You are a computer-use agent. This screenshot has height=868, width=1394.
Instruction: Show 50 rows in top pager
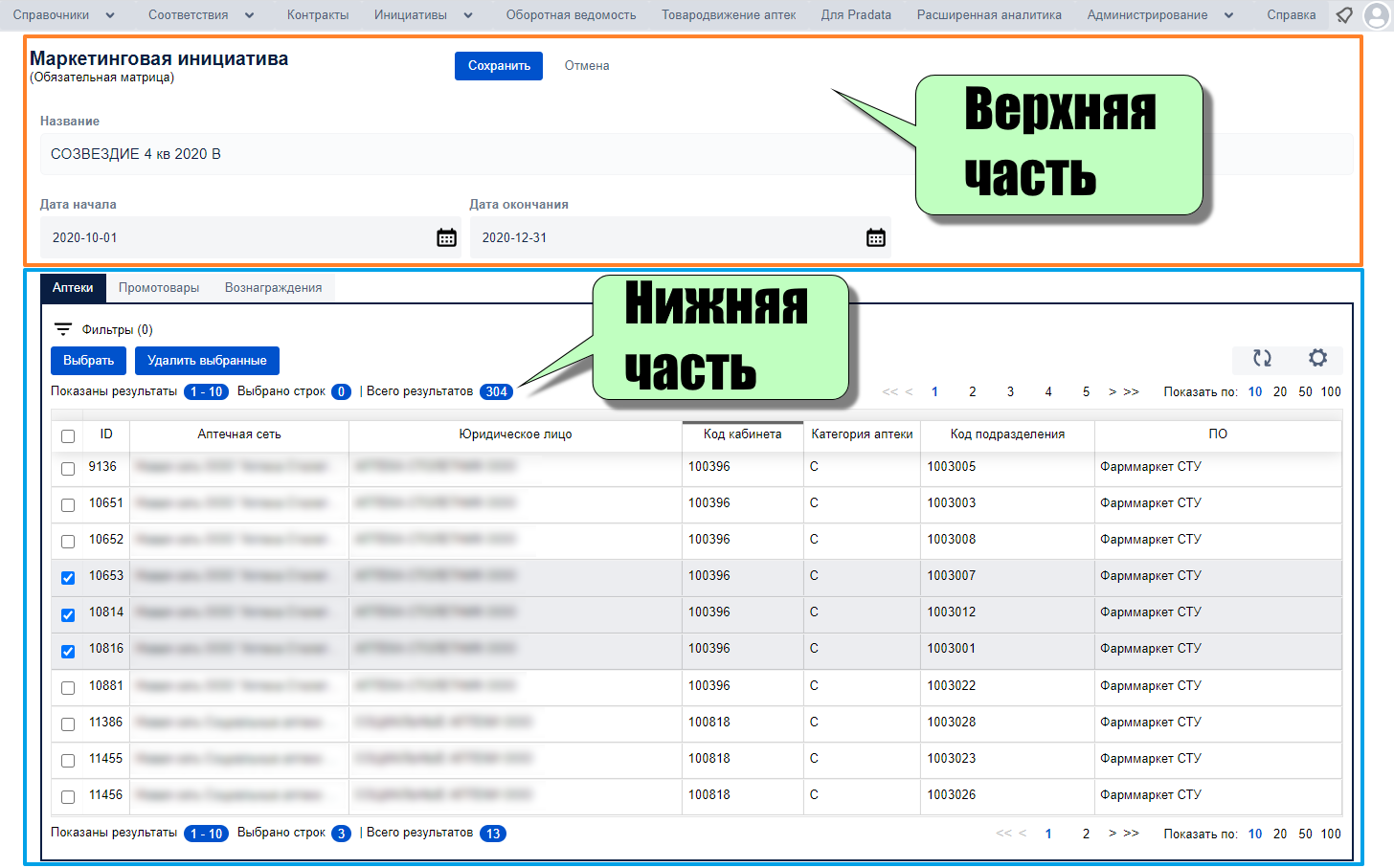pos(1305,391)
